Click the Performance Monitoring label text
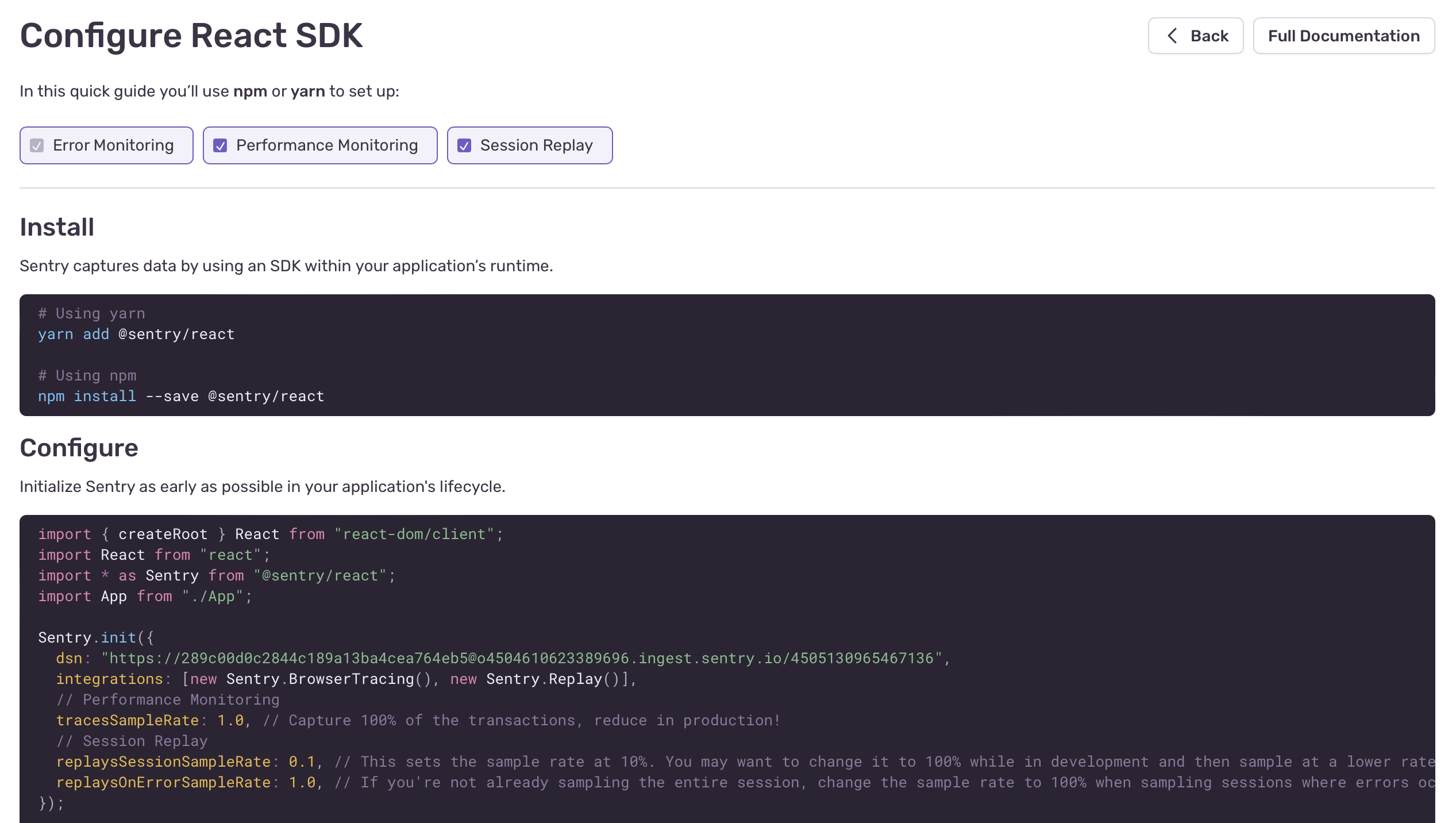1456x823 pixels. point(326,145)
